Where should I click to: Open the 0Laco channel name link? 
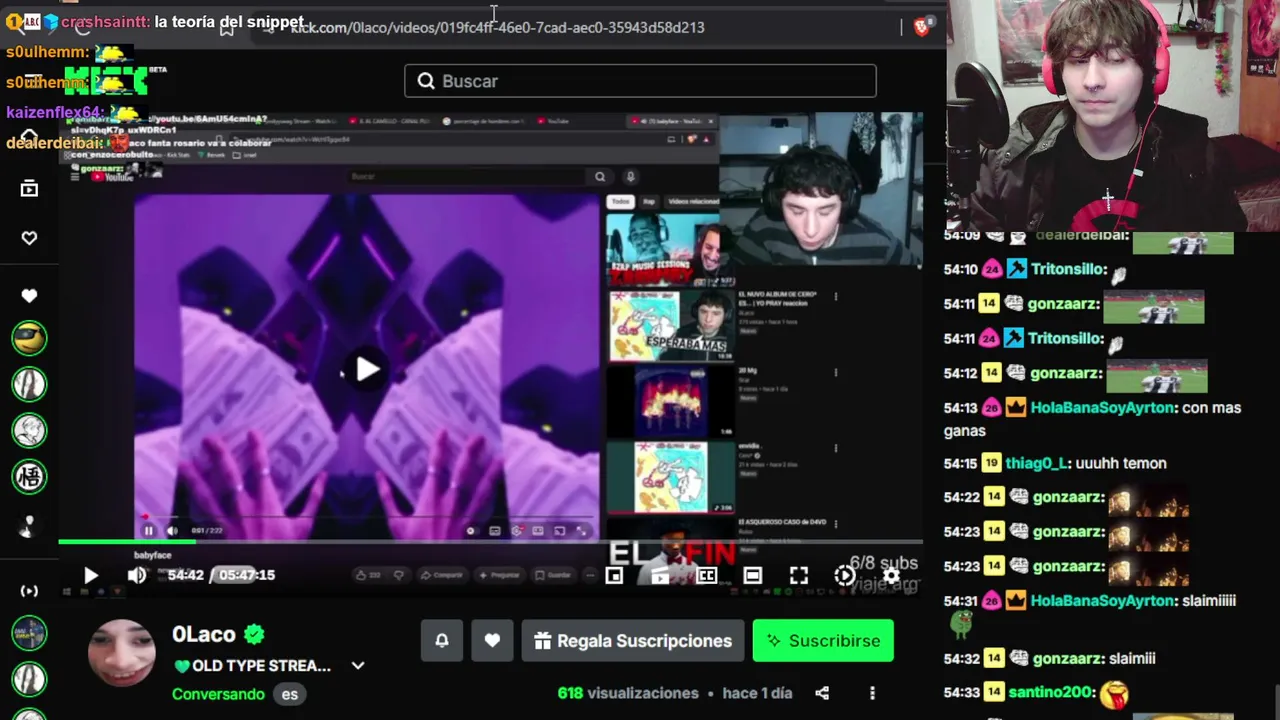[x=204, y=634]
